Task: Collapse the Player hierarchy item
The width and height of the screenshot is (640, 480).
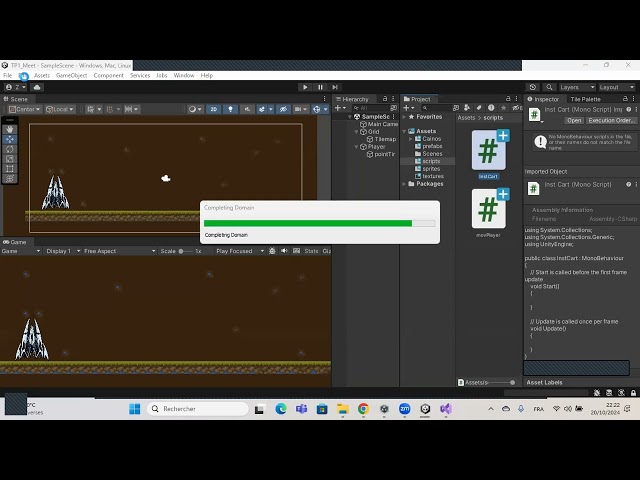Action: tap(356, 147)
